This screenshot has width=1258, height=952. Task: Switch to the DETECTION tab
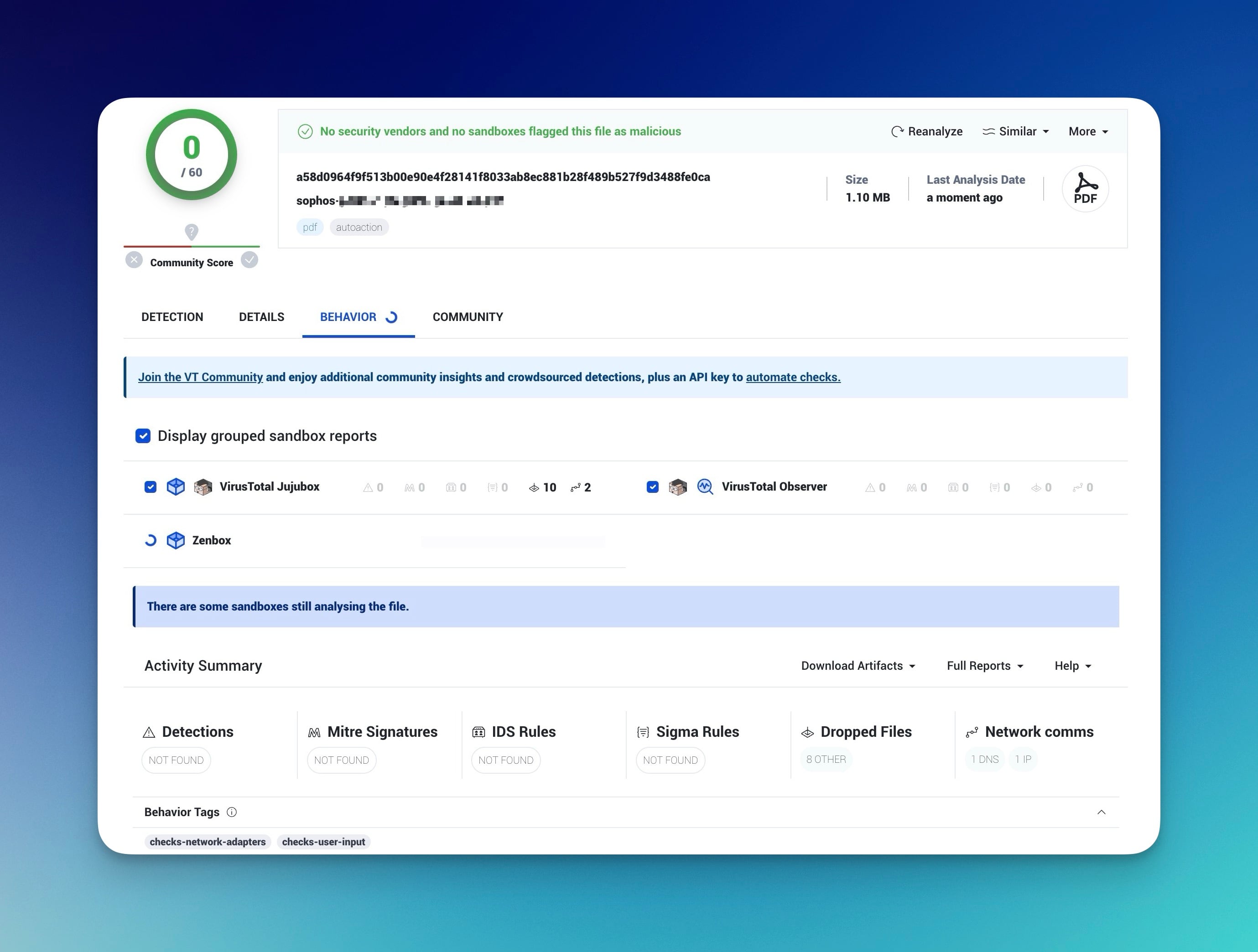172,317
